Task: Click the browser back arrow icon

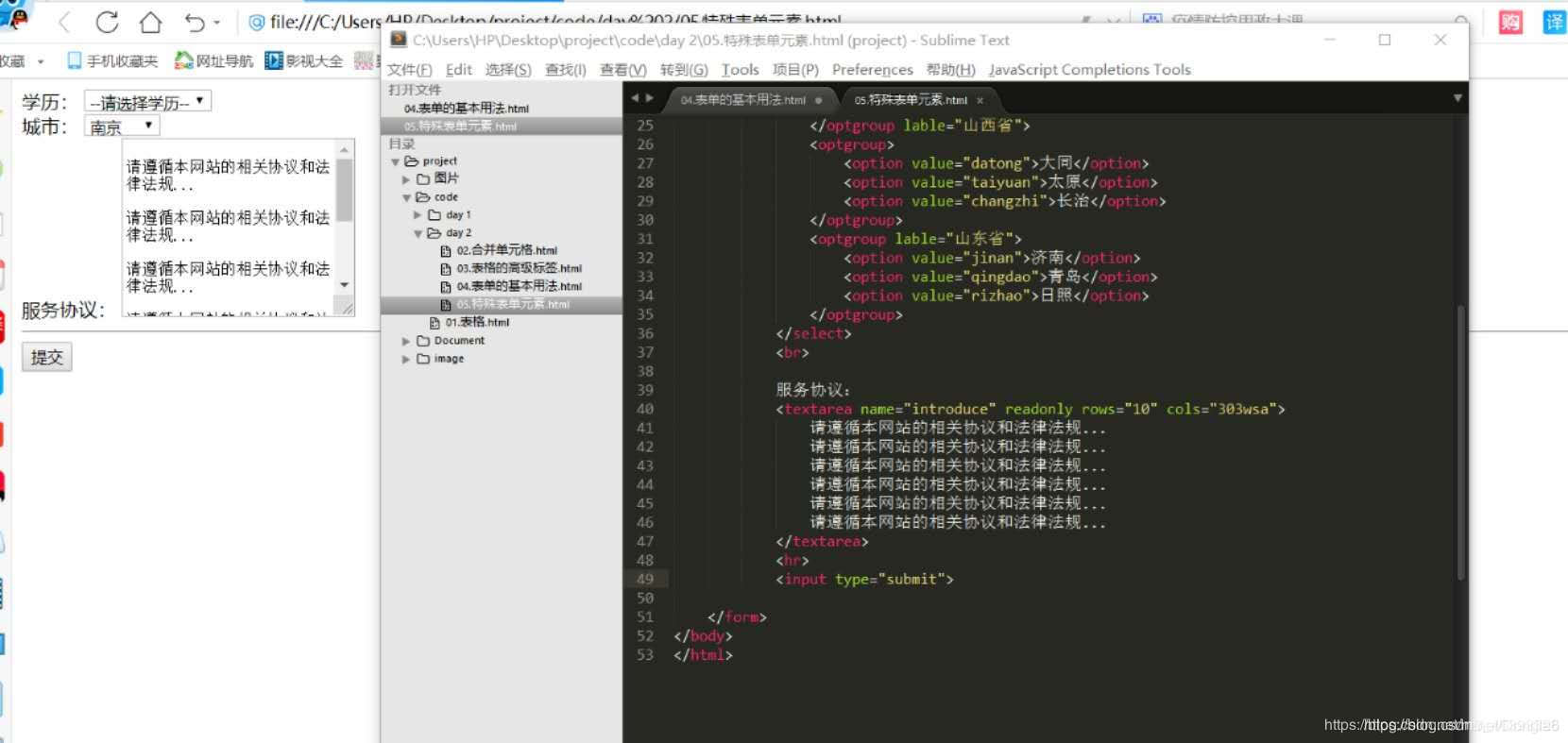Action: pyautogui.click(x=64, y=22)
